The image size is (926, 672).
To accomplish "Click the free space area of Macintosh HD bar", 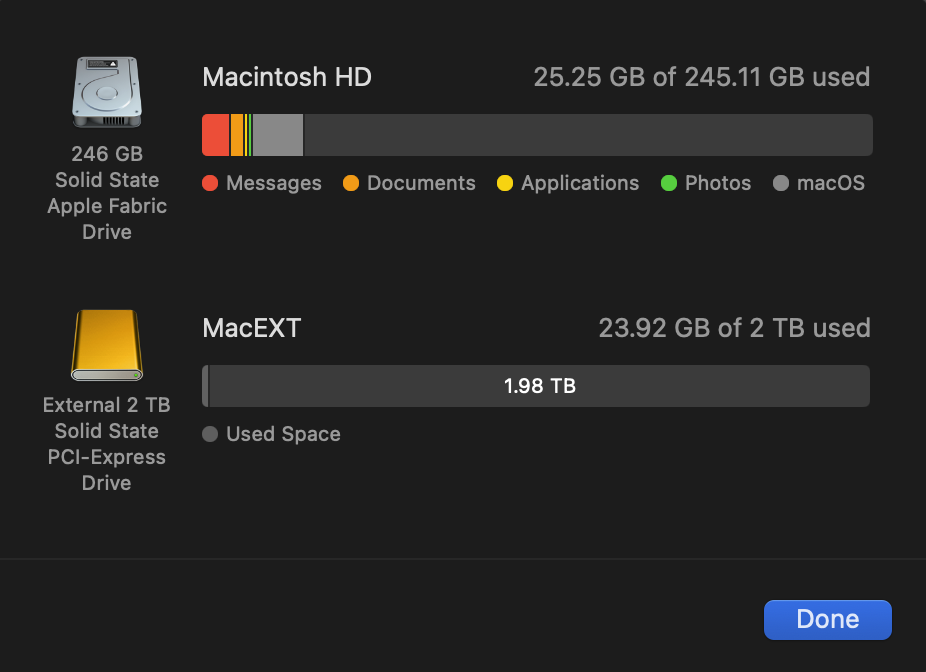I will (588, 135).
